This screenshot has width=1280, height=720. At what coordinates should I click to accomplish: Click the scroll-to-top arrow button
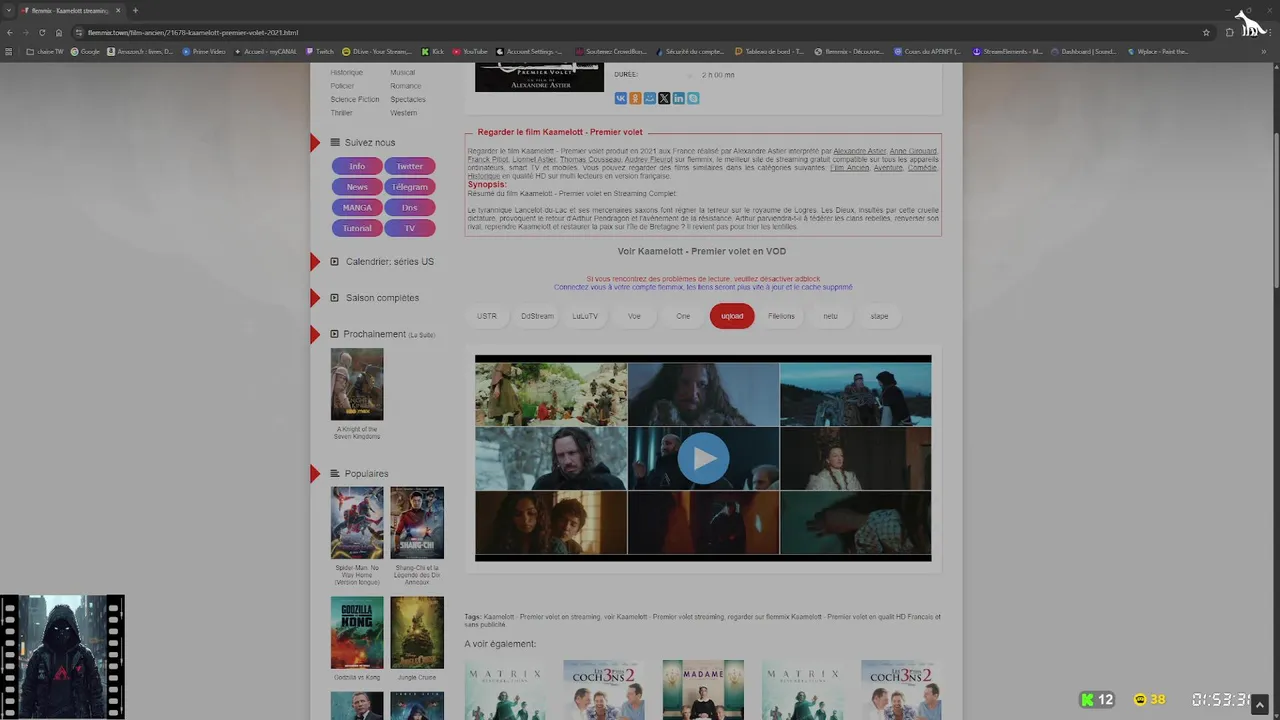[x=1260, y=705]
